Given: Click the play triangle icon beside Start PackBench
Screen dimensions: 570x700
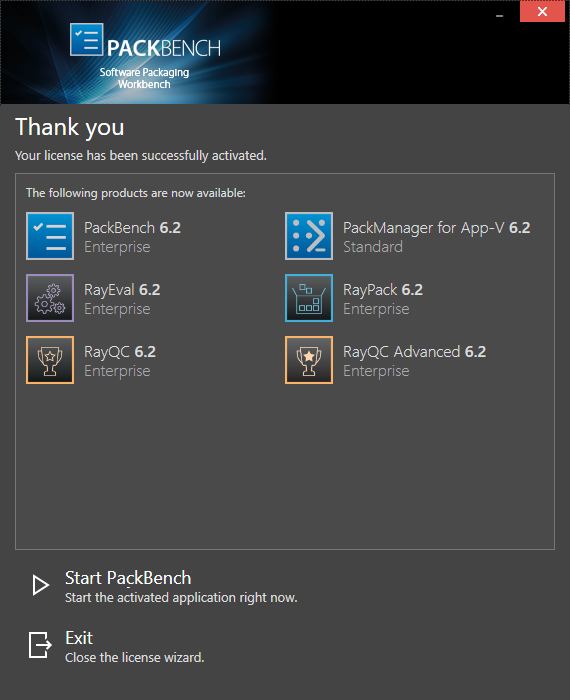Looking at the screenshot, I should point(41,585).
